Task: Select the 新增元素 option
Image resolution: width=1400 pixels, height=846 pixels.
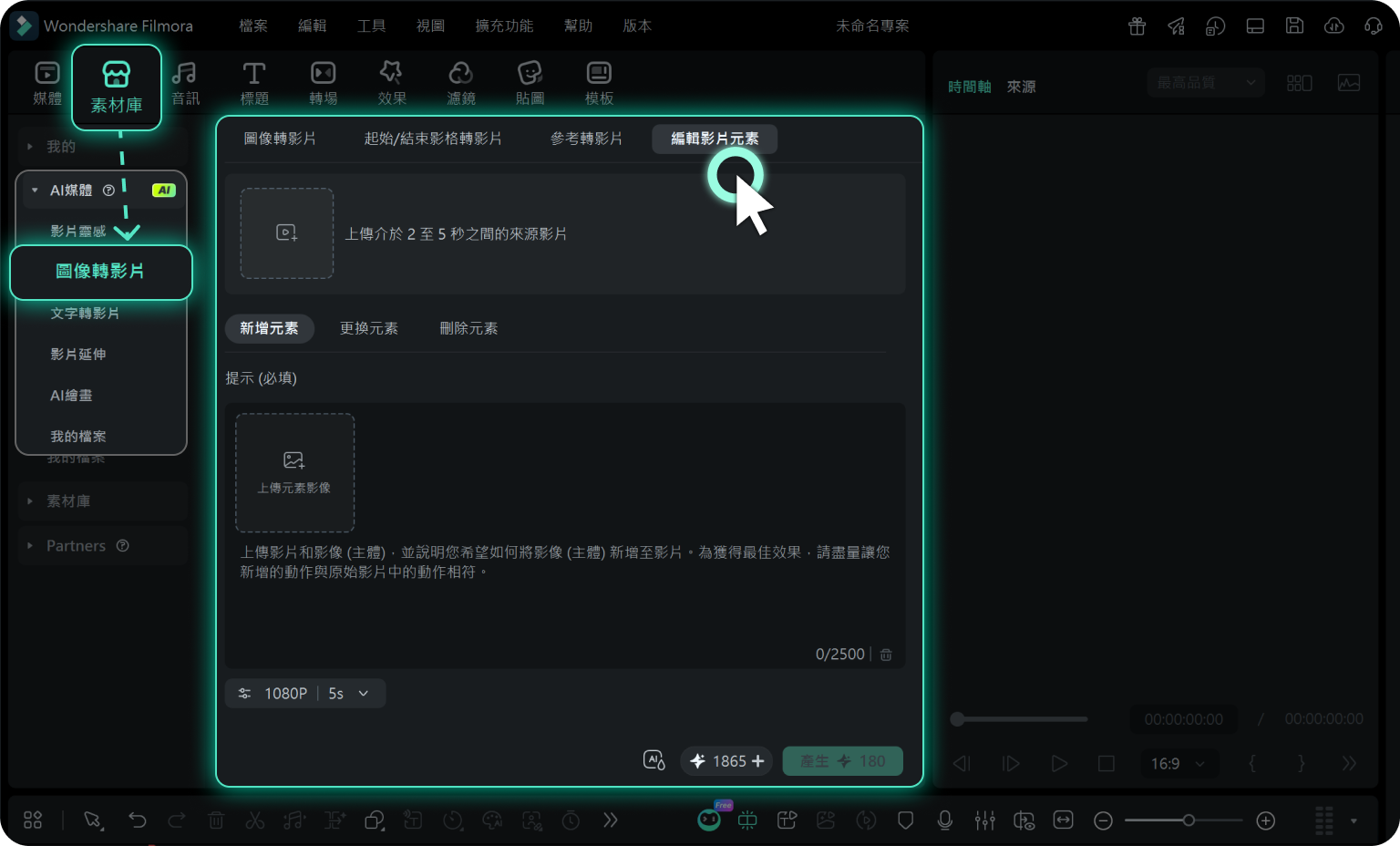Action: 269,328
